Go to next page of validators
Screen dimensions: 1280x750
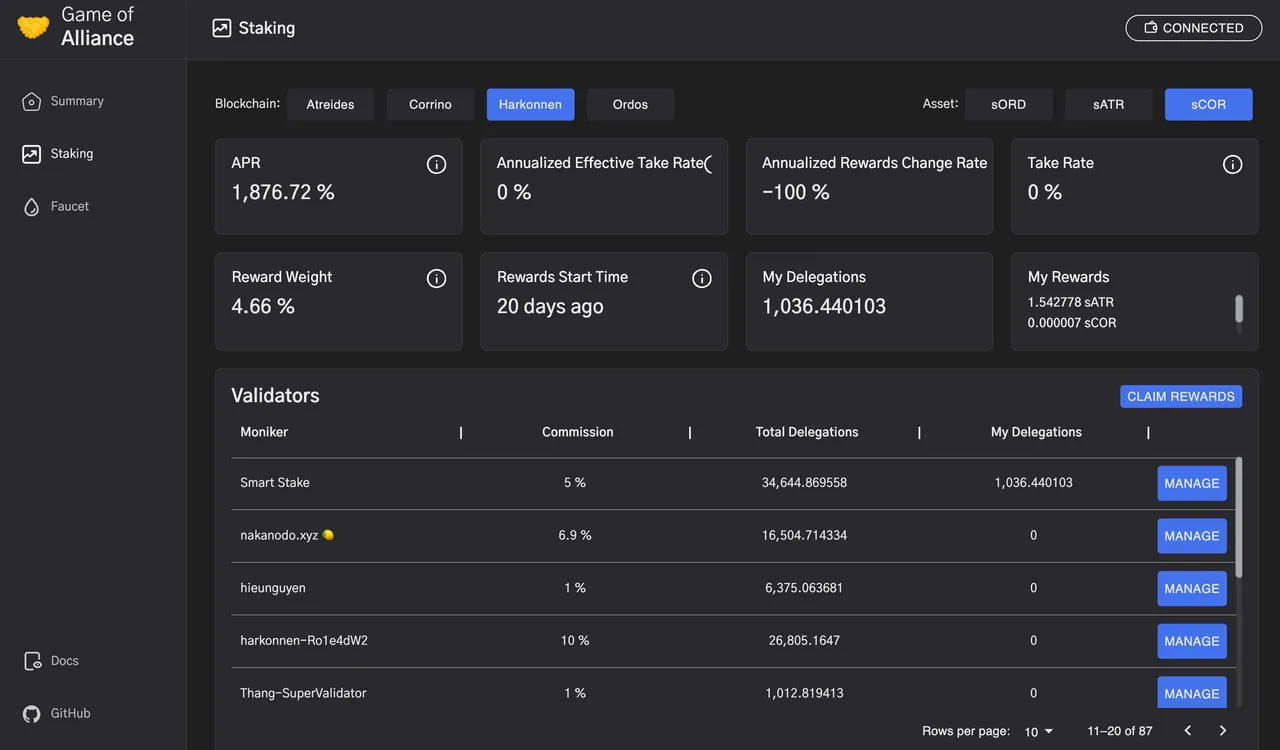click(x=1222, y=731)
